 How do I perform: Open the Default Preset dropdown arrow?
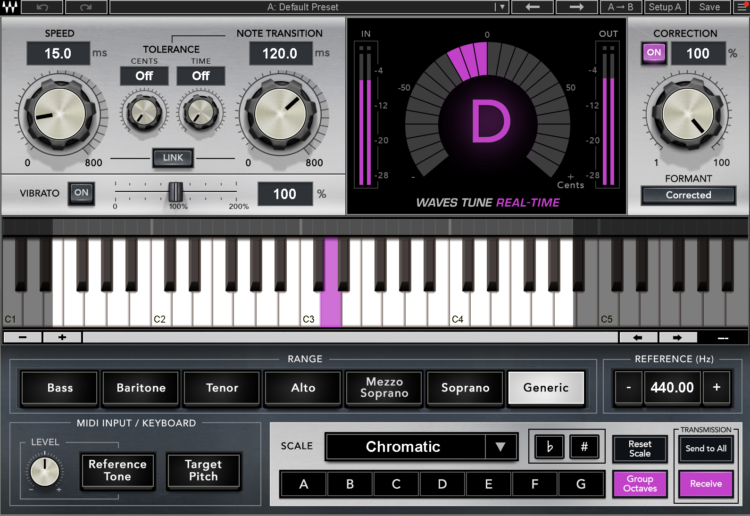pyautogui.click(x=501, y=7)
